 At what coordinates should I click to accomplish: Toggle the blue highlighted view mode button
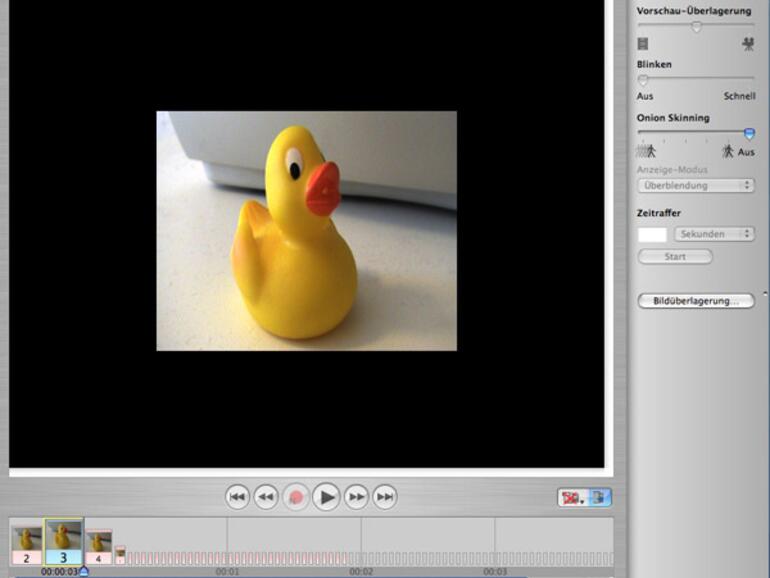(x=599, y=498)
